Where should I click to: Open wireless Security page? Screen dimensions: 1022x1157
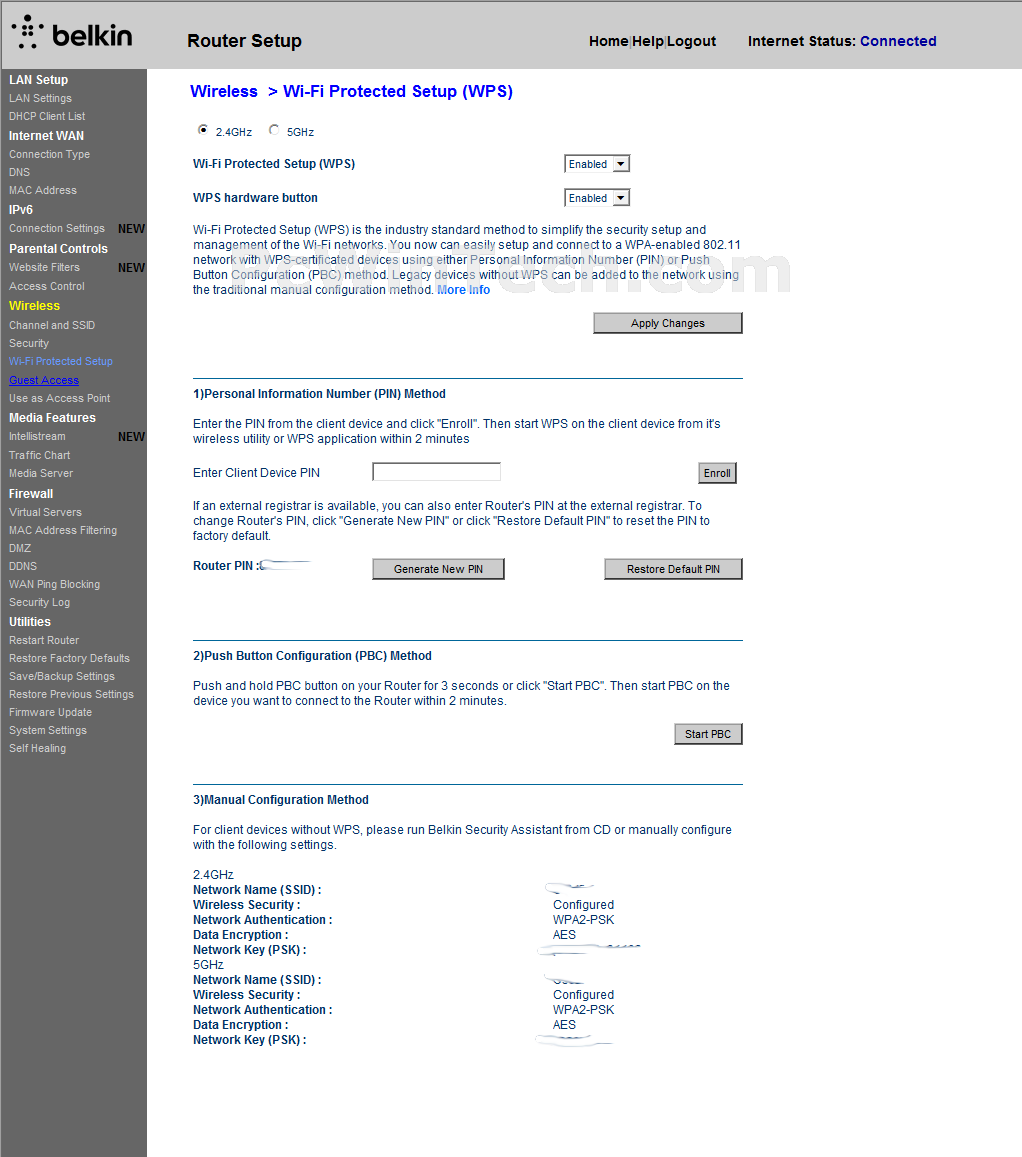[29, 343]
